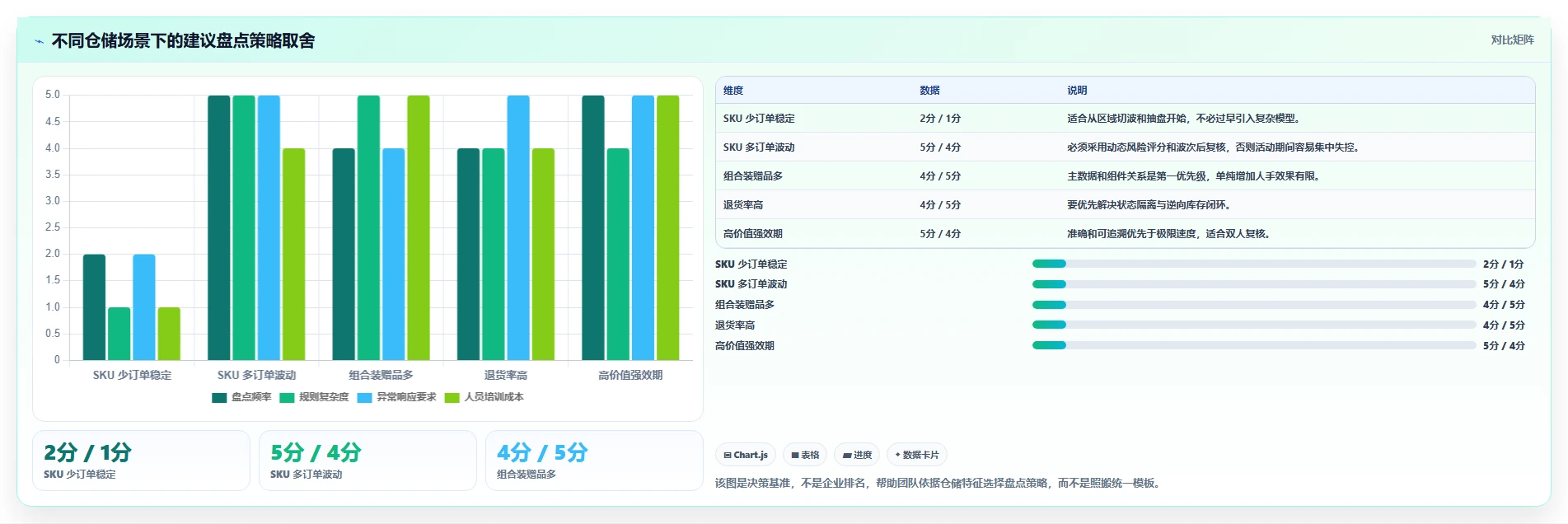Click x-axis label SKU 少订单稳定

pyautogui.click(x=133, y=375)
